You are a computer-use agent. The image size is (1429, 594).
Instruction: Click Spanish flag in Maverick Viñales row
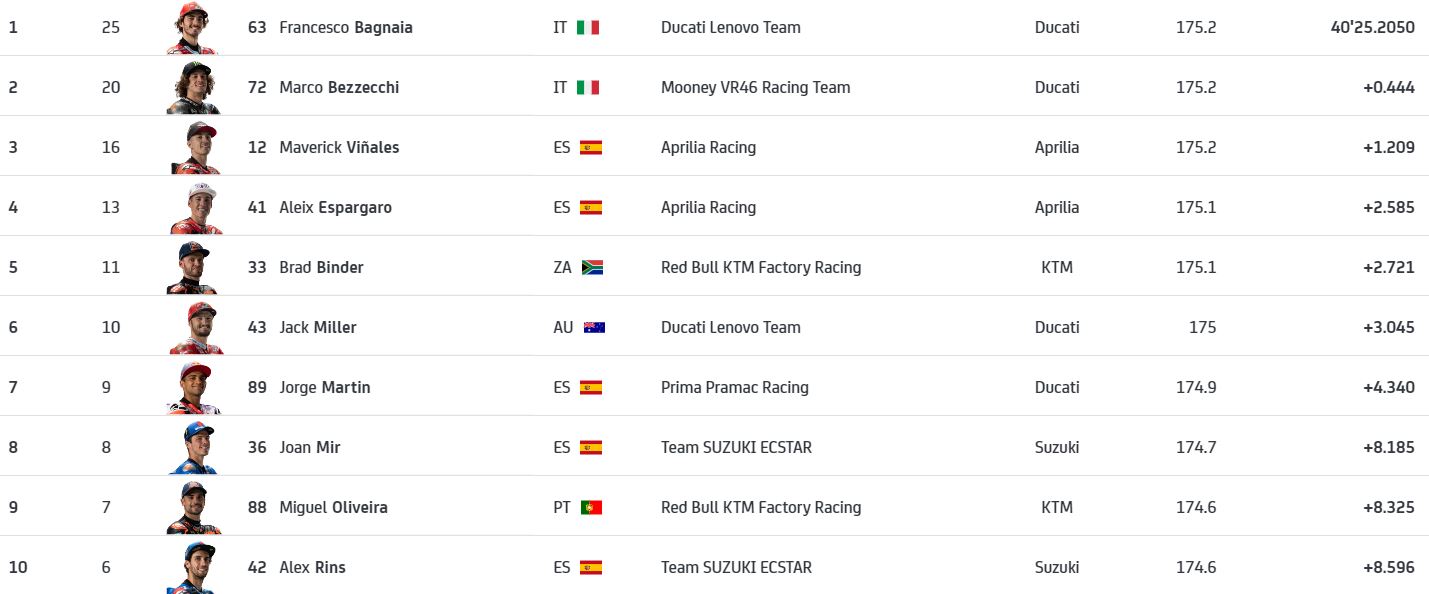591,147
